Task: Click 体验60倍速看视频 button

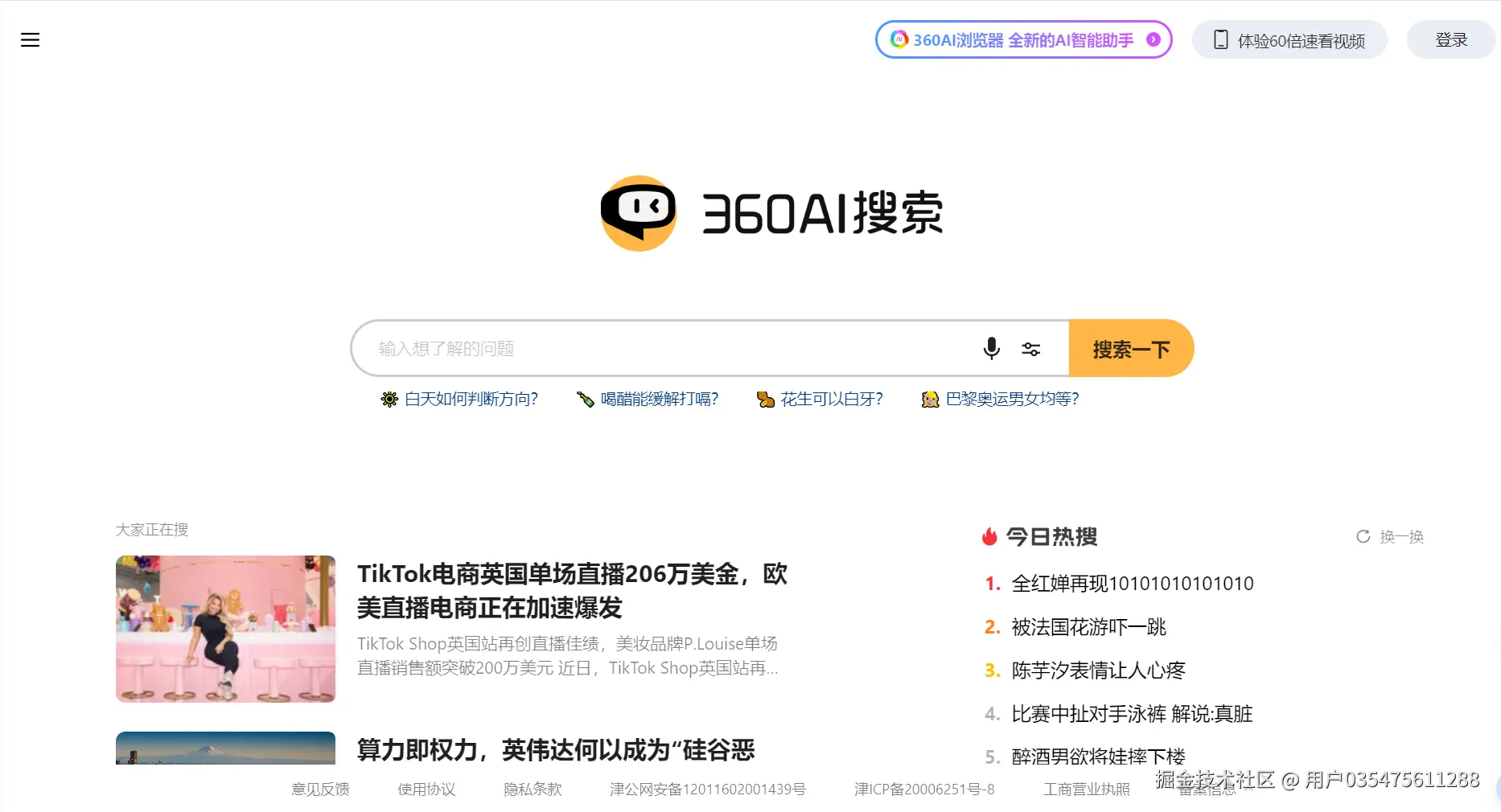Action: click(1289, 39)
